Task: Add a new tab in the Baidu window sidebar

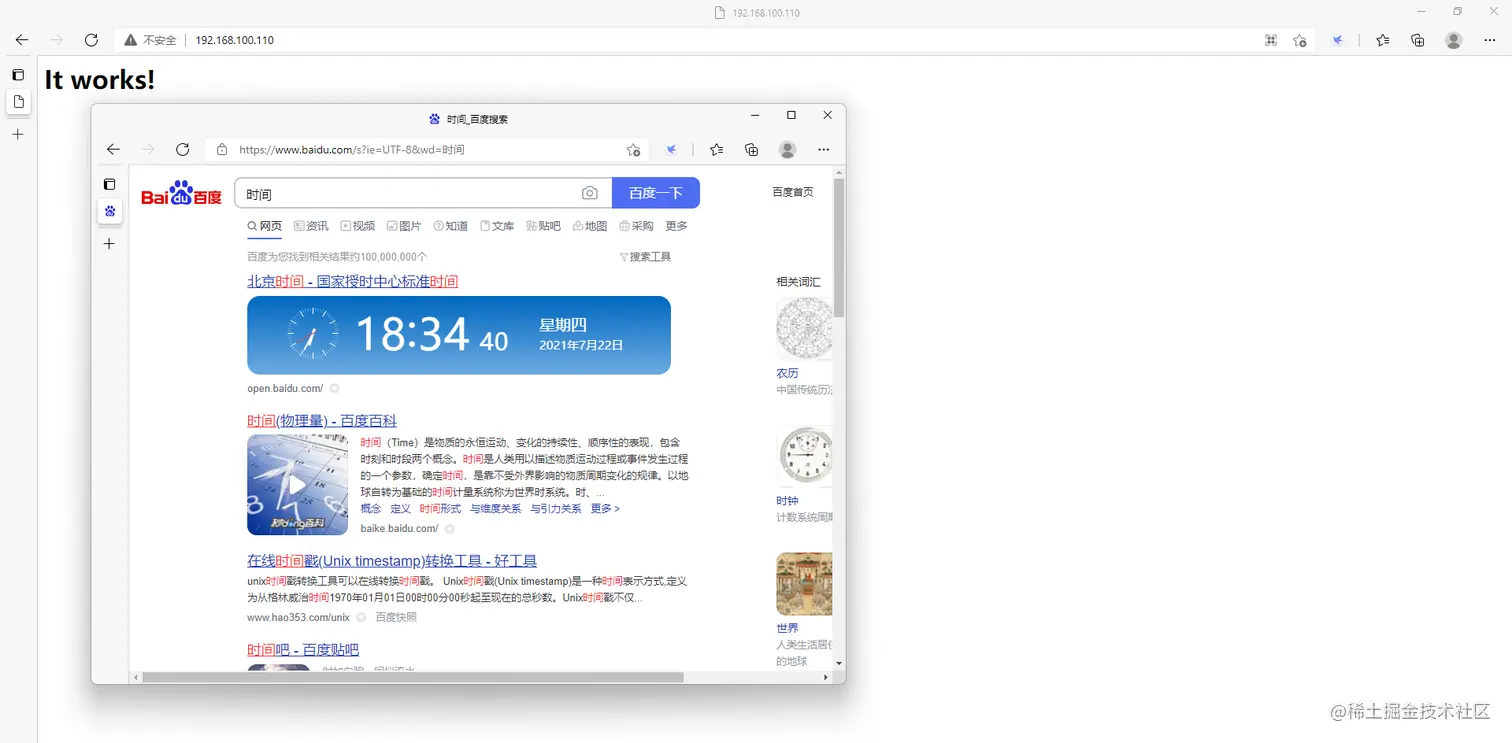Action: pyautogui.click(x=110, y=243)
